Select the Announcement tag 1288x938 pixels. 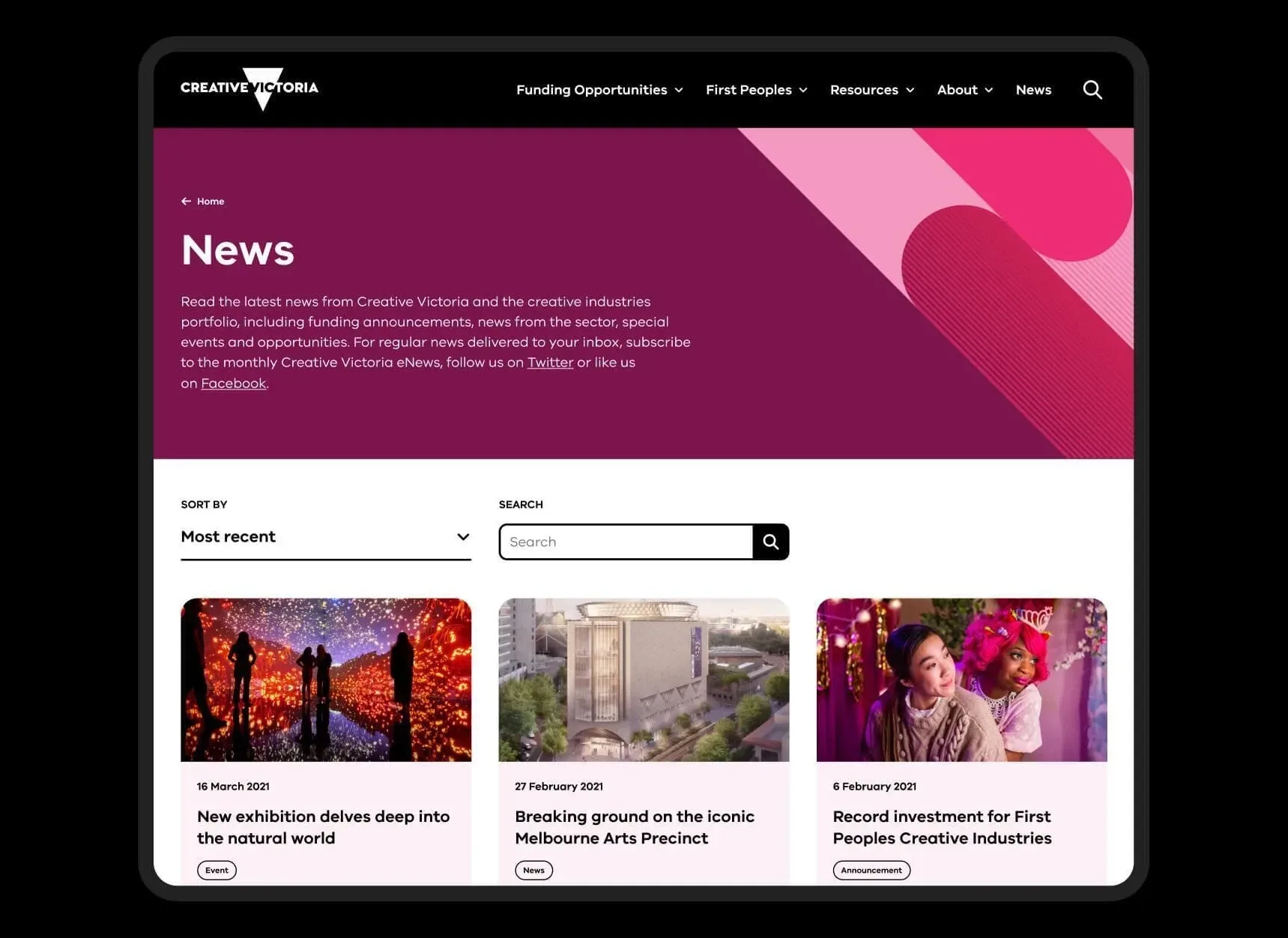[871, 870]
